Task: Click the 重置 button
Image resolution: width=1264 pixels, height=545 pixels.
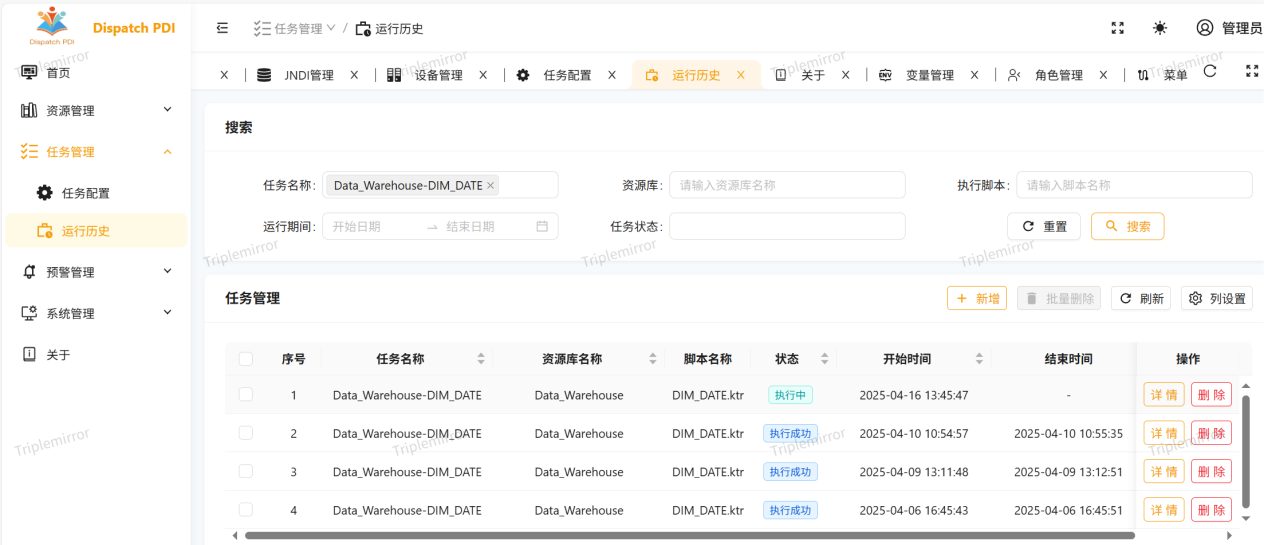Action: (1044, 226)
